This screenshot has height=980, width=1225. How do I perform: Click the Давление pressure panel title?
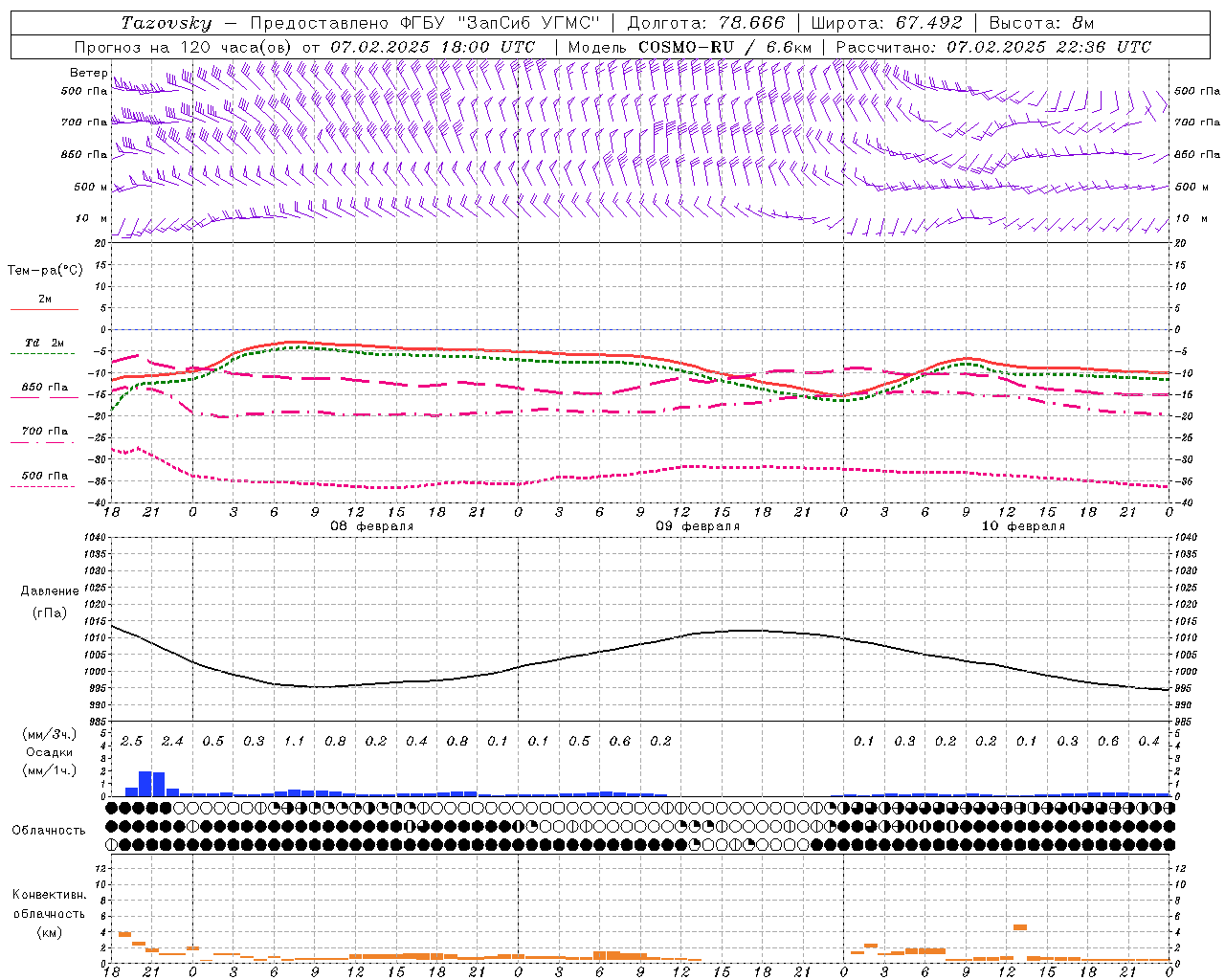click(50, 591)
